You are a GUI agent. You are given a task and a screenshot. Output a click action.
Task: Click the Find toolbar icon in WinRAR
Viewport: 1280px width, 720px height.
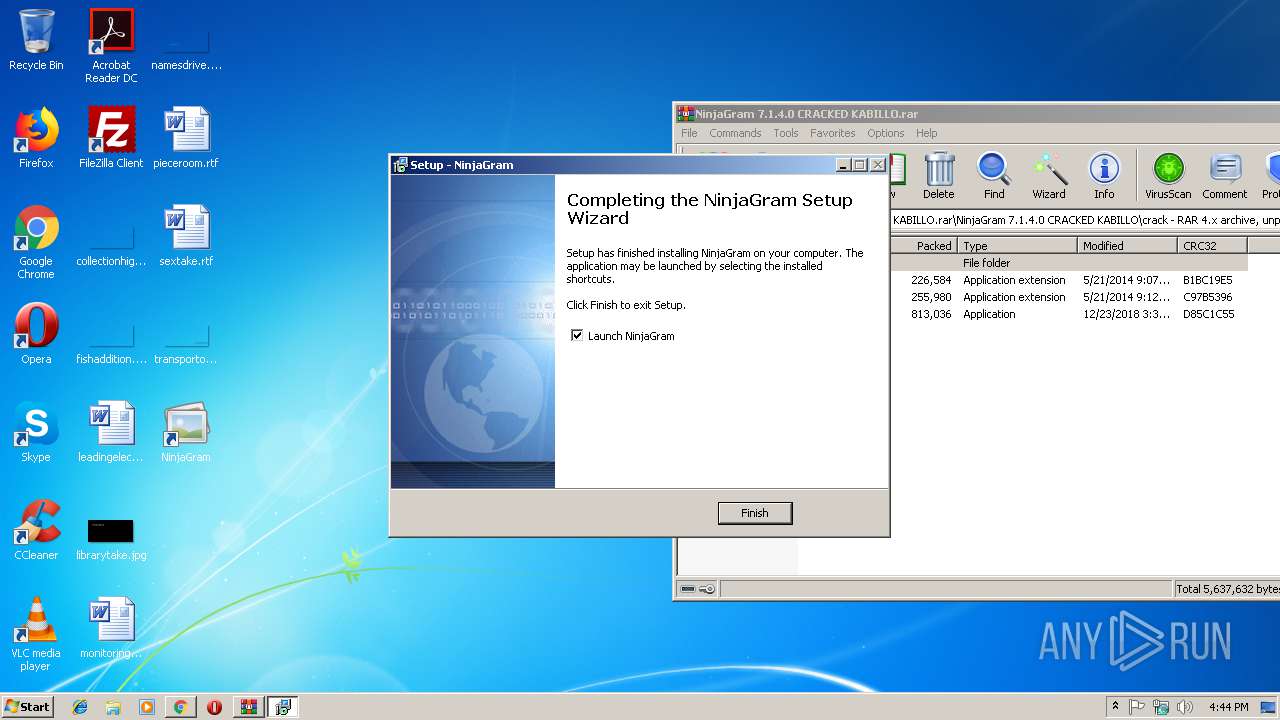(x=994, y=176)
